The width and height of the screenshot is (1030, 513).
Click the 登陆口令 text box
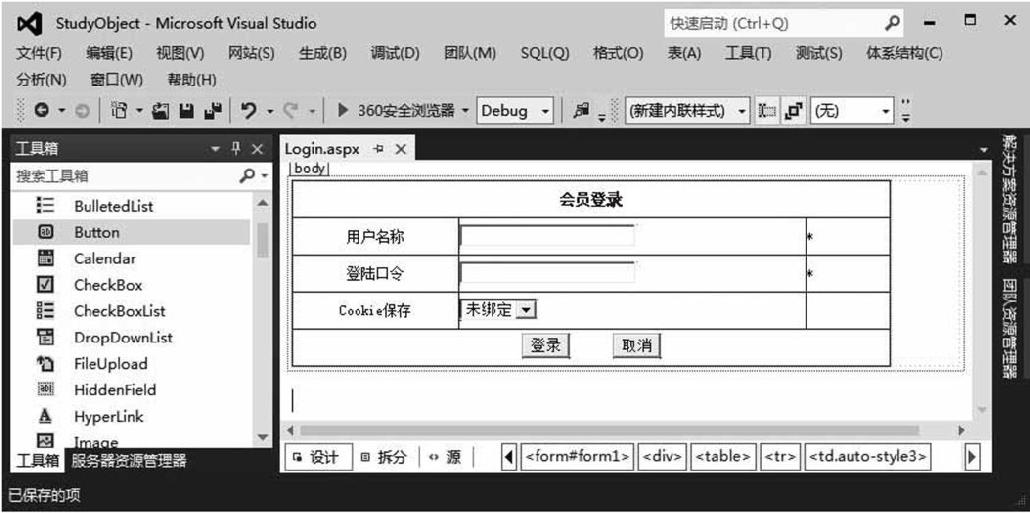click(547, 273)
